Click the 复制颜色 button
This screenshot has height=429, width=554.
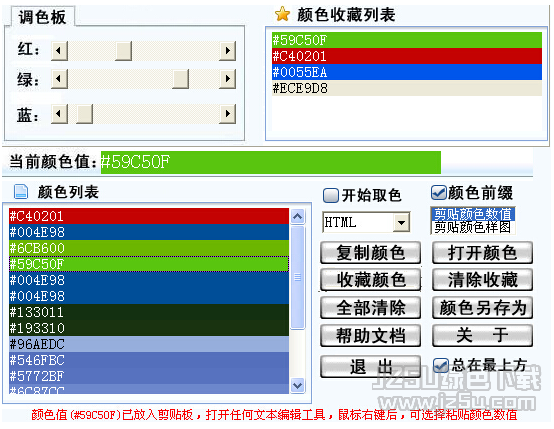click(370, 253)
